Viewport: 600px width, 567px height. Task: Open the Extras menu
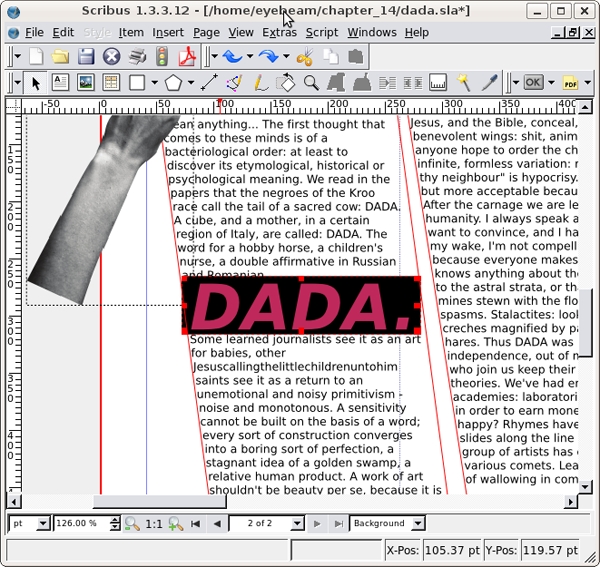279,32
